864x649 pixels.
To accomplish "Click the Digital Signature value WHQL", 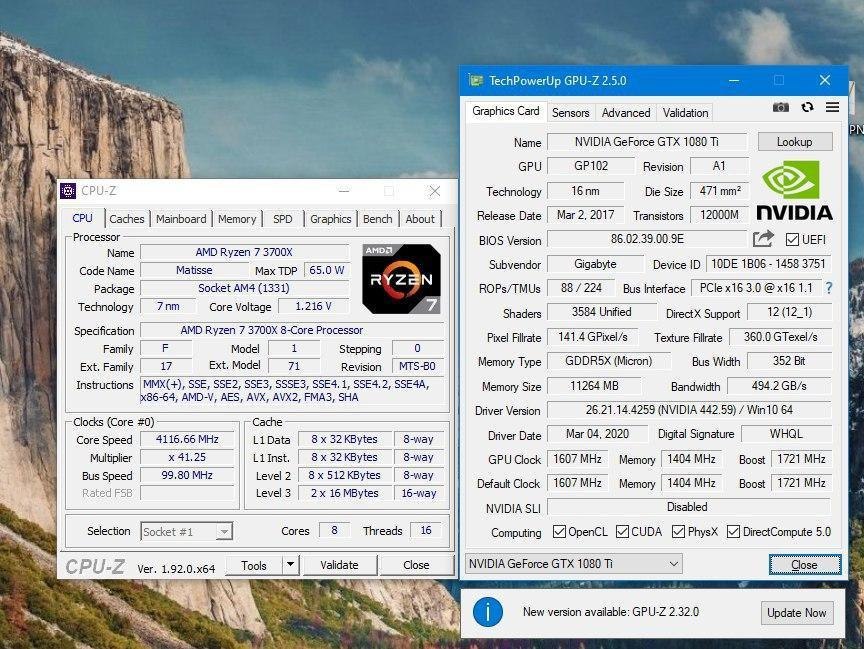I will click(x=786, y=434).
